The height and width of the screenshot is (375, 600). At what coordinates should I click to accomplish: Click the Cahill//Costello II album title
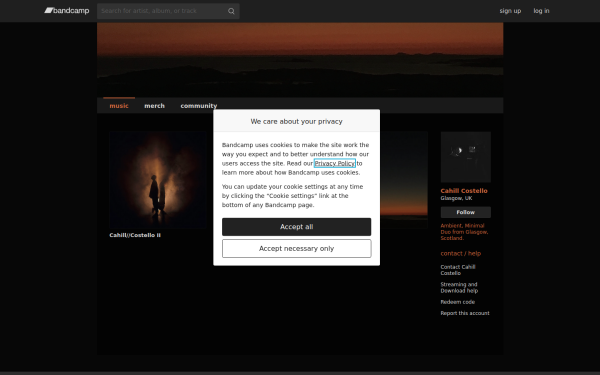pyautogui.click(x=135, y=235)
